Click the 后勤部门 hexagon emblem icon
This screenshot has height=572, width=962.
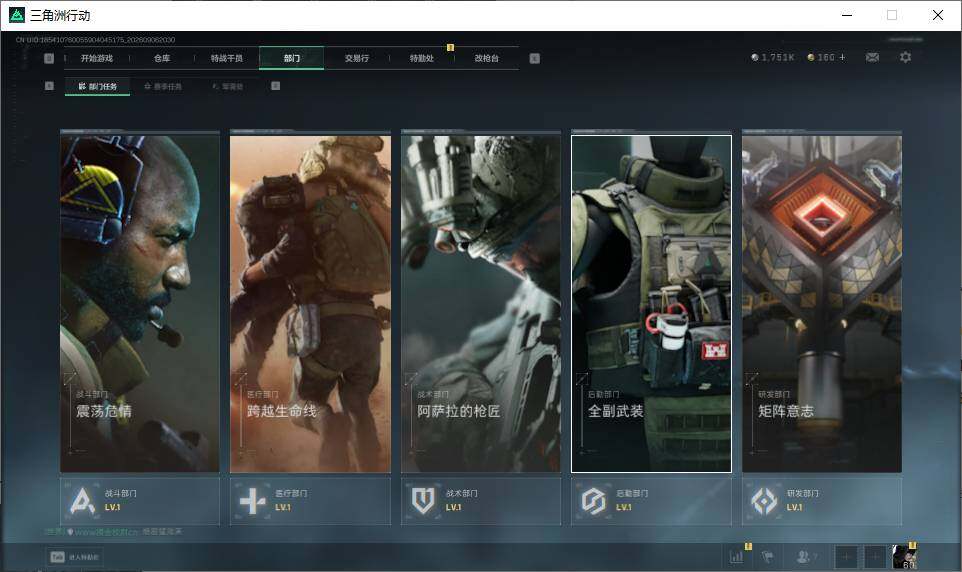pos(593,501)
